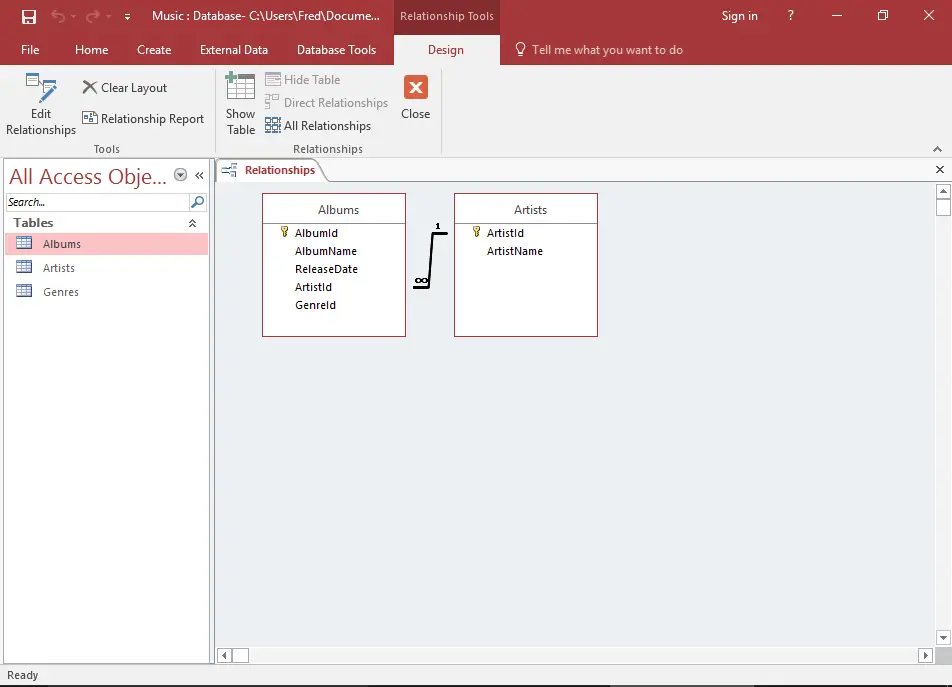Select the relationship line between tables

coord(432,258)
